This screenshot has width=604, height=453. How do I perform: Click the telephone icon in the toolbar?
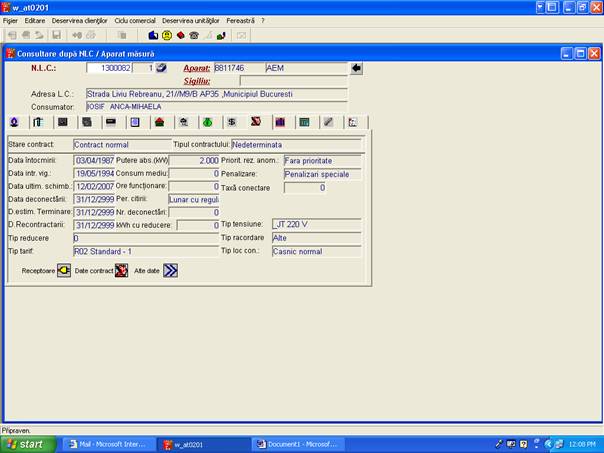pyautogui.click(x=194, y=35)
